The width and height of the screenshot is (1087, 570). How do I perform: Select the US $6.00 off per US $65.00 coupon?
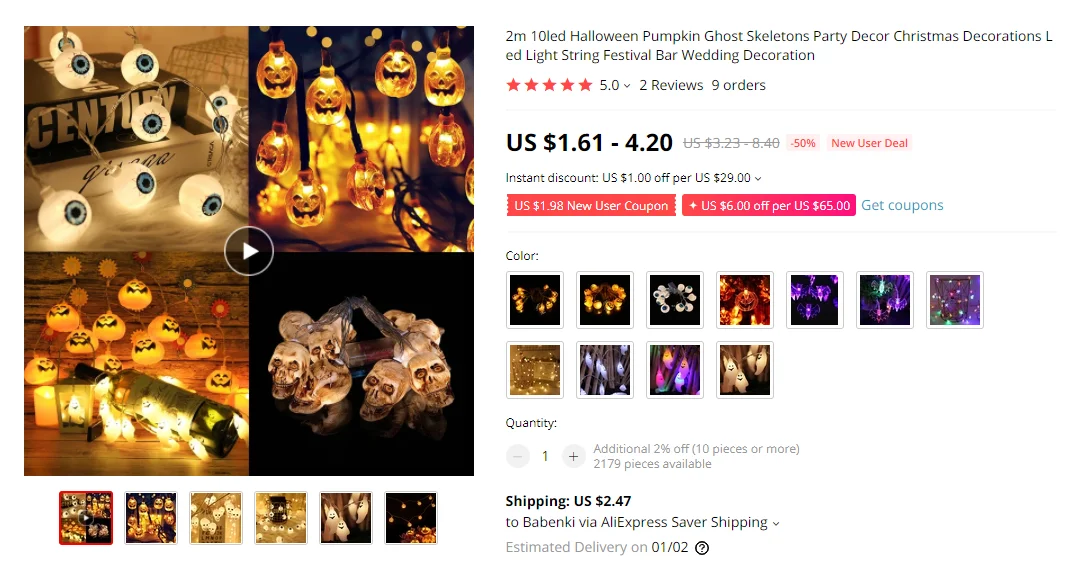(x=769, y=205)
